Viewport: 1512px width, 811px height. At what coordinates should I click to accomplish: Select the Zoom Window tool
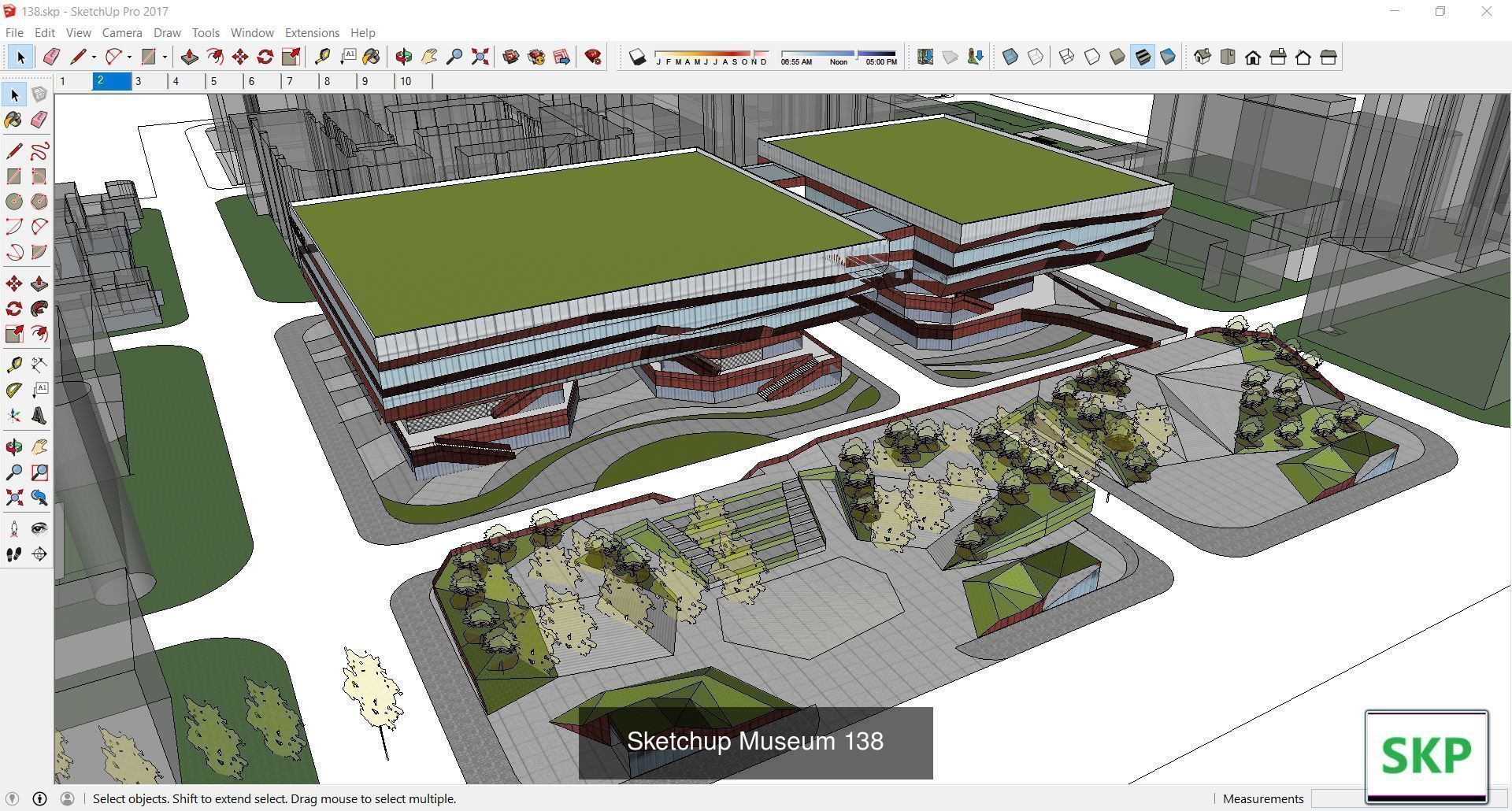click(x=39, y=472)
